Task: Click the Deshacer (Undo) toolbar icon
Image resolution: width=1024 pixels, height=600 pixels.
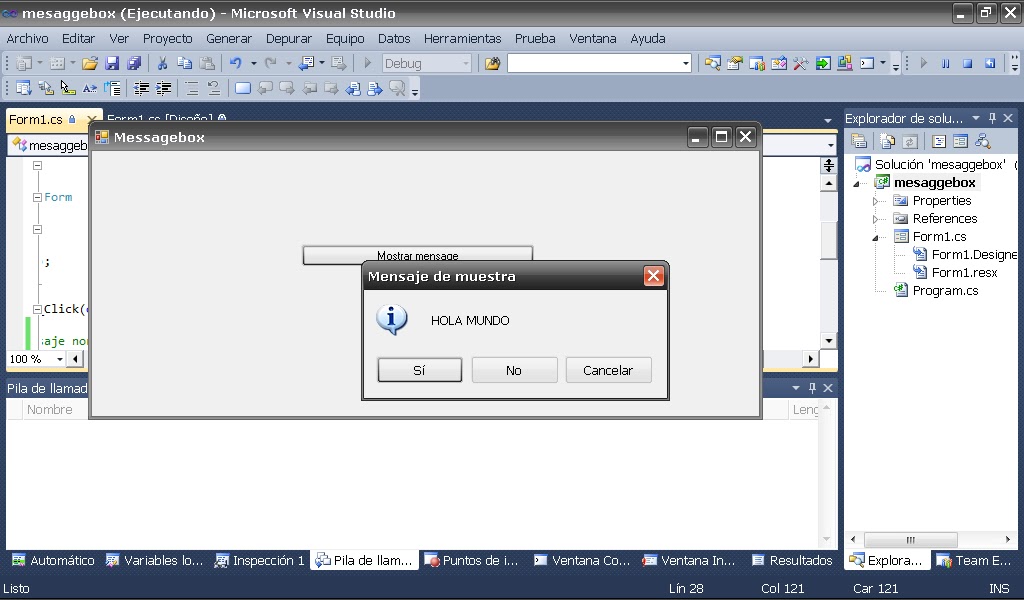Action: click(x=236, y=62)
